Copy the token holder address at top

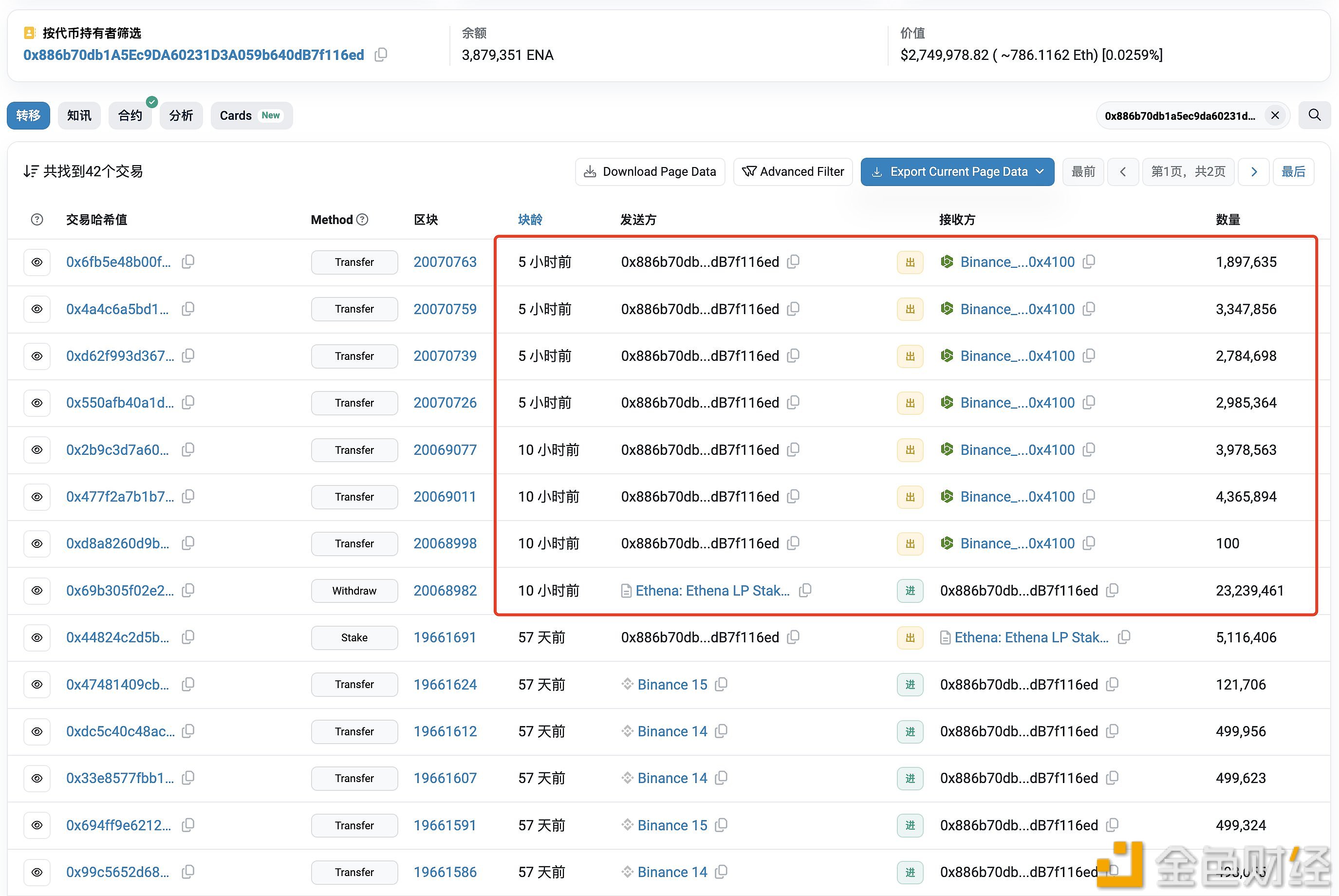click(380, 55)
